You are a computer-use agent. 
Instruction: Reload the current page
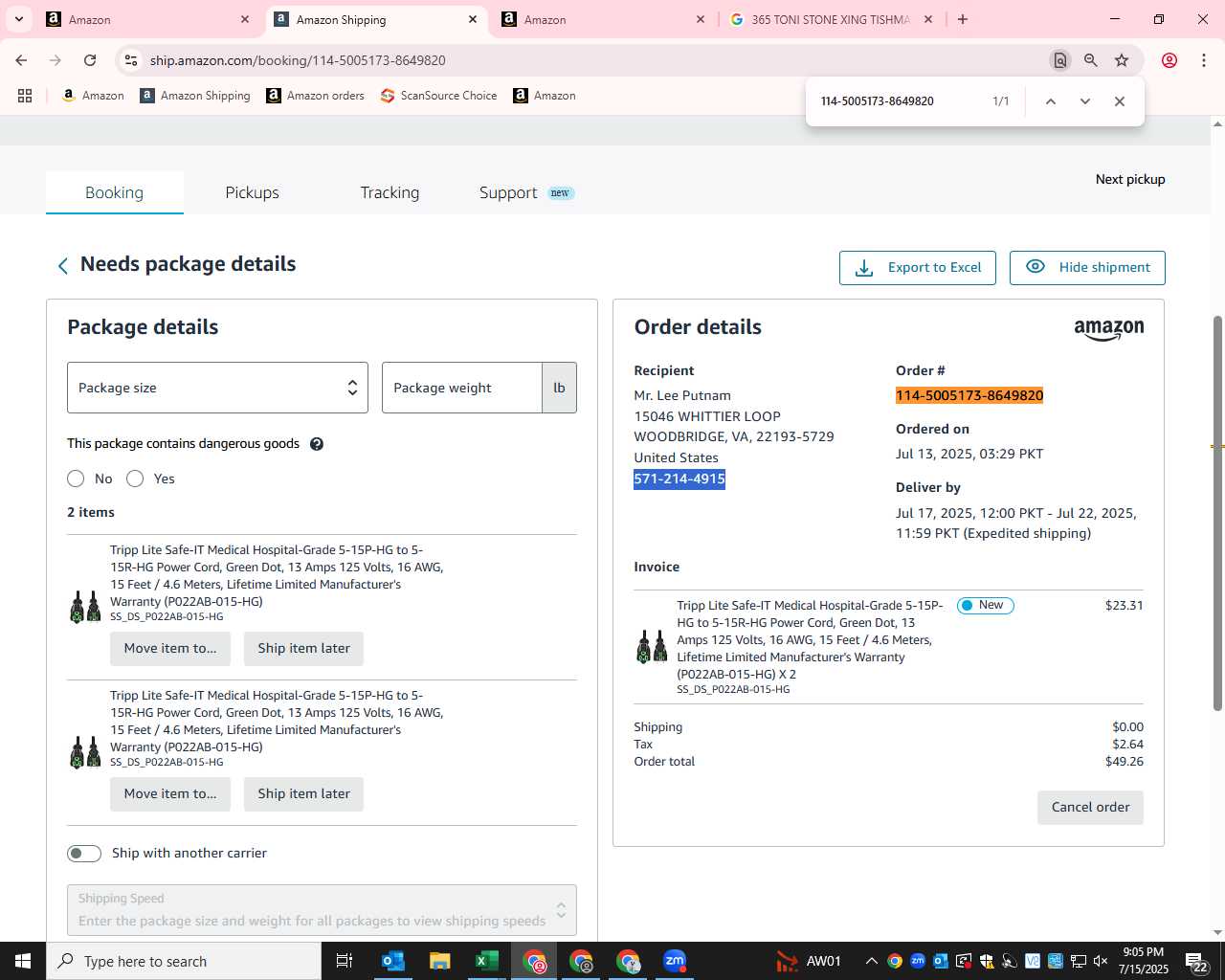click(90, 60)
